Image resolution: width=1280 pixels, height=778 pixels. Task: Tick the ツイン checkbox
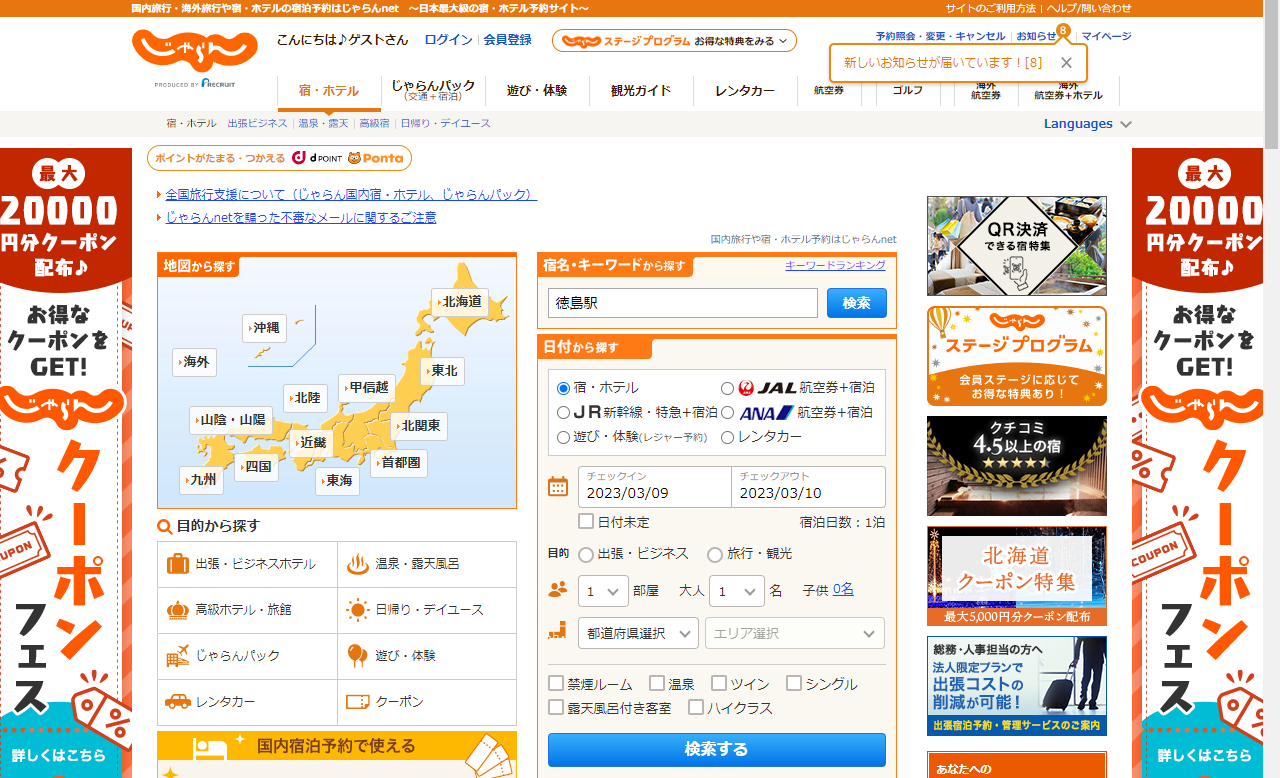click(719, 683)
